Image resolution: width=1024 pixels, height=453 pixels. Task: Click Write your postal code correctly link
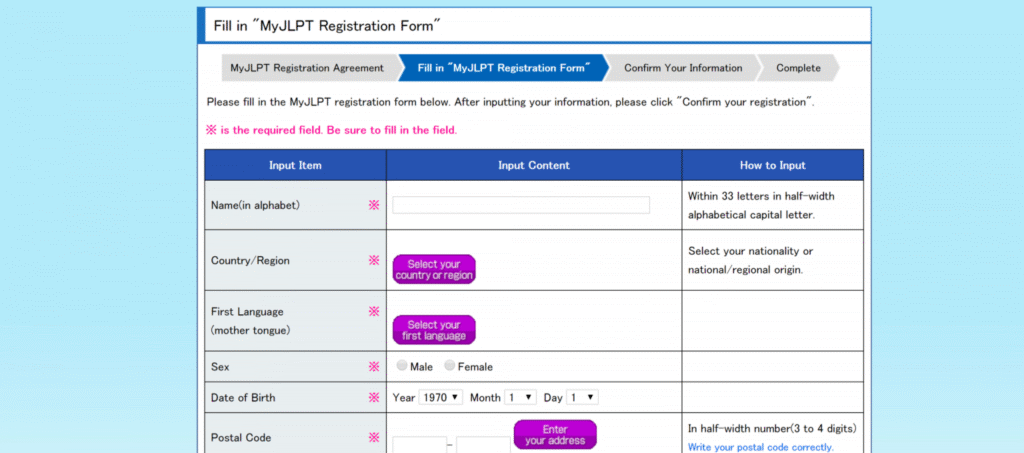761,447
